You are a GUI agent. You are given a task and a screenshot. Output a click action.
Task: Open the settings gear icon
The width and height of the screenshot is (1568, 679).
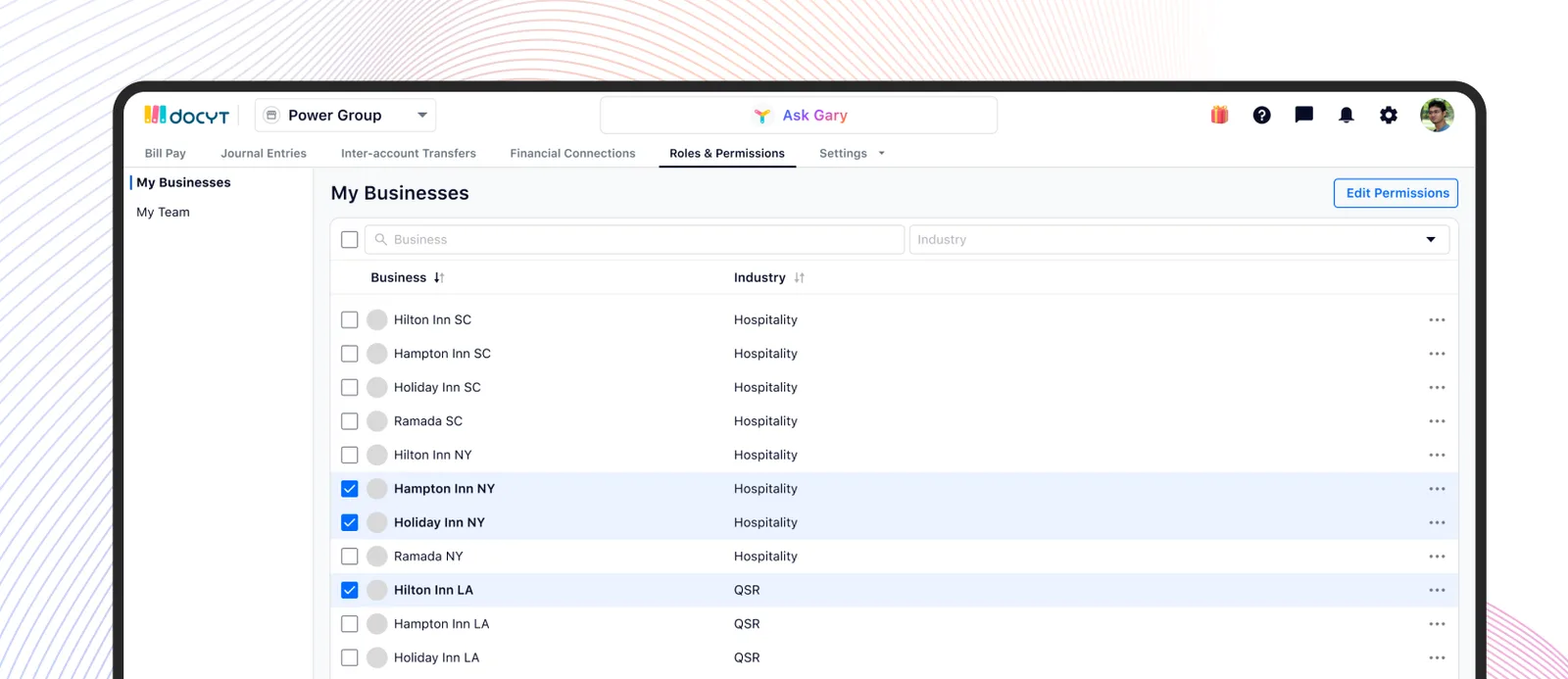pyautogui.click(x=1389, y=115)
